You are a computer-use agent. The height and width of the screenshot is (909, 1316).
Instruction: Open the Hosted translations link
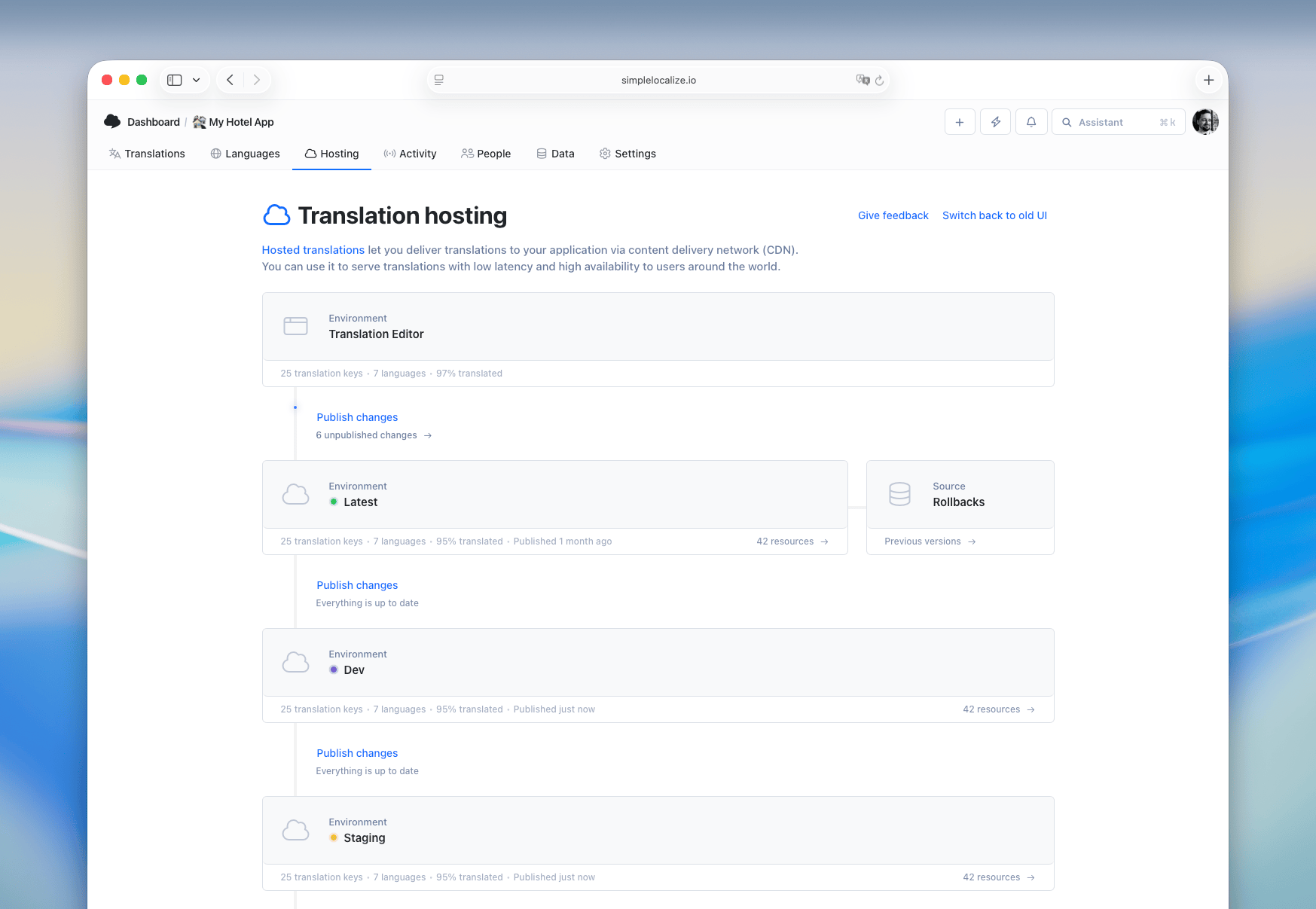[x=313, y=249]
